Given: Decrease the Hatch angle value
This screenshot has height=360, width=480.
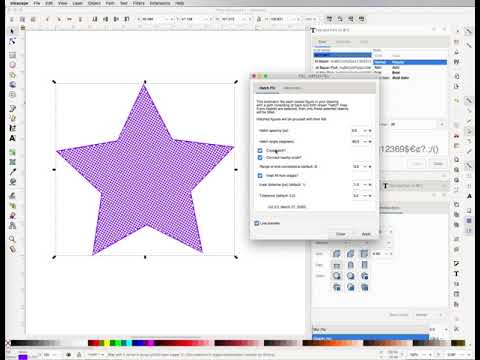Looking at the screenshot, I should click(365, 142).
